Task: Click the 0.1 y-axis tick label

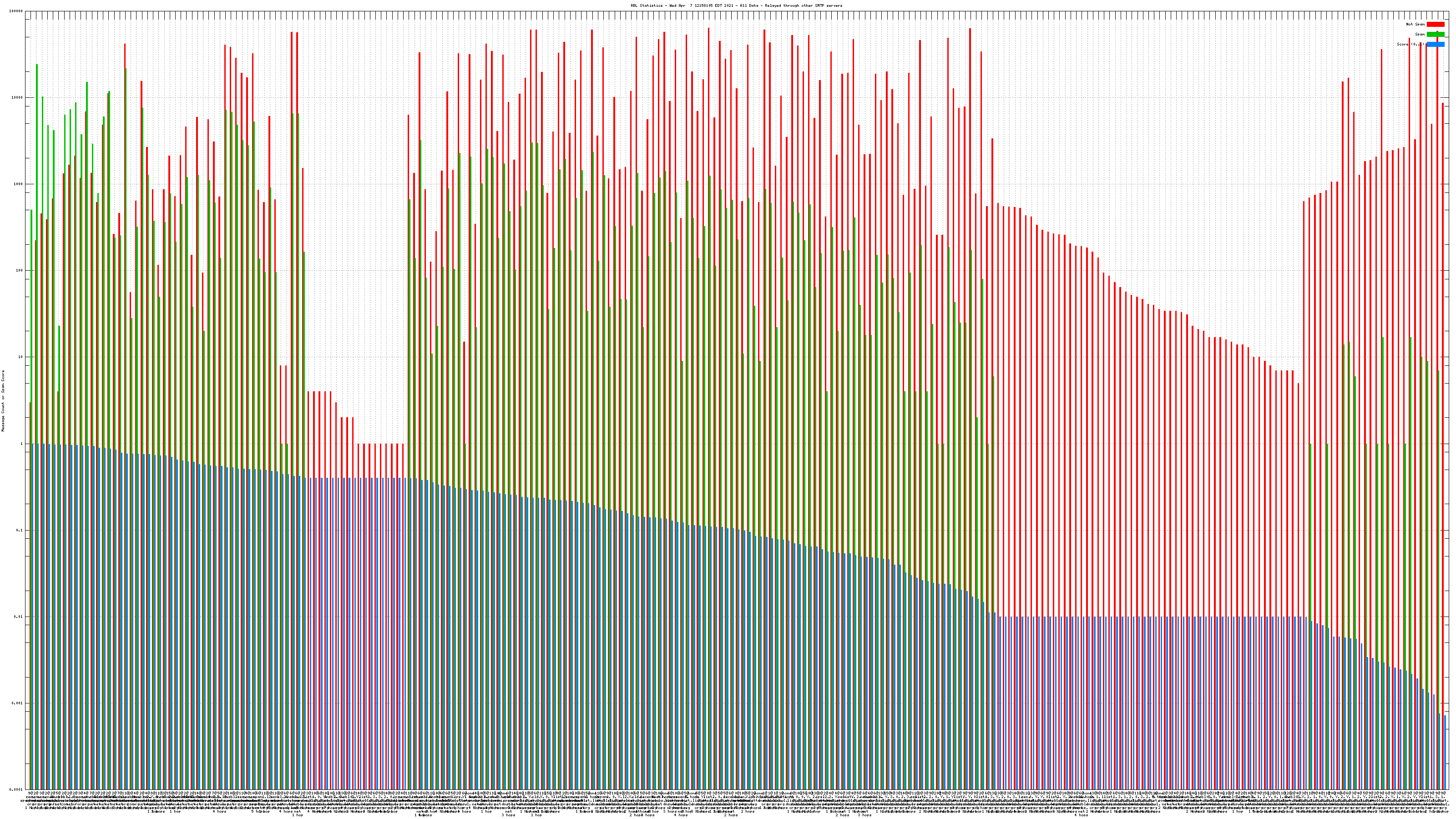Action: tap(20, 530)
